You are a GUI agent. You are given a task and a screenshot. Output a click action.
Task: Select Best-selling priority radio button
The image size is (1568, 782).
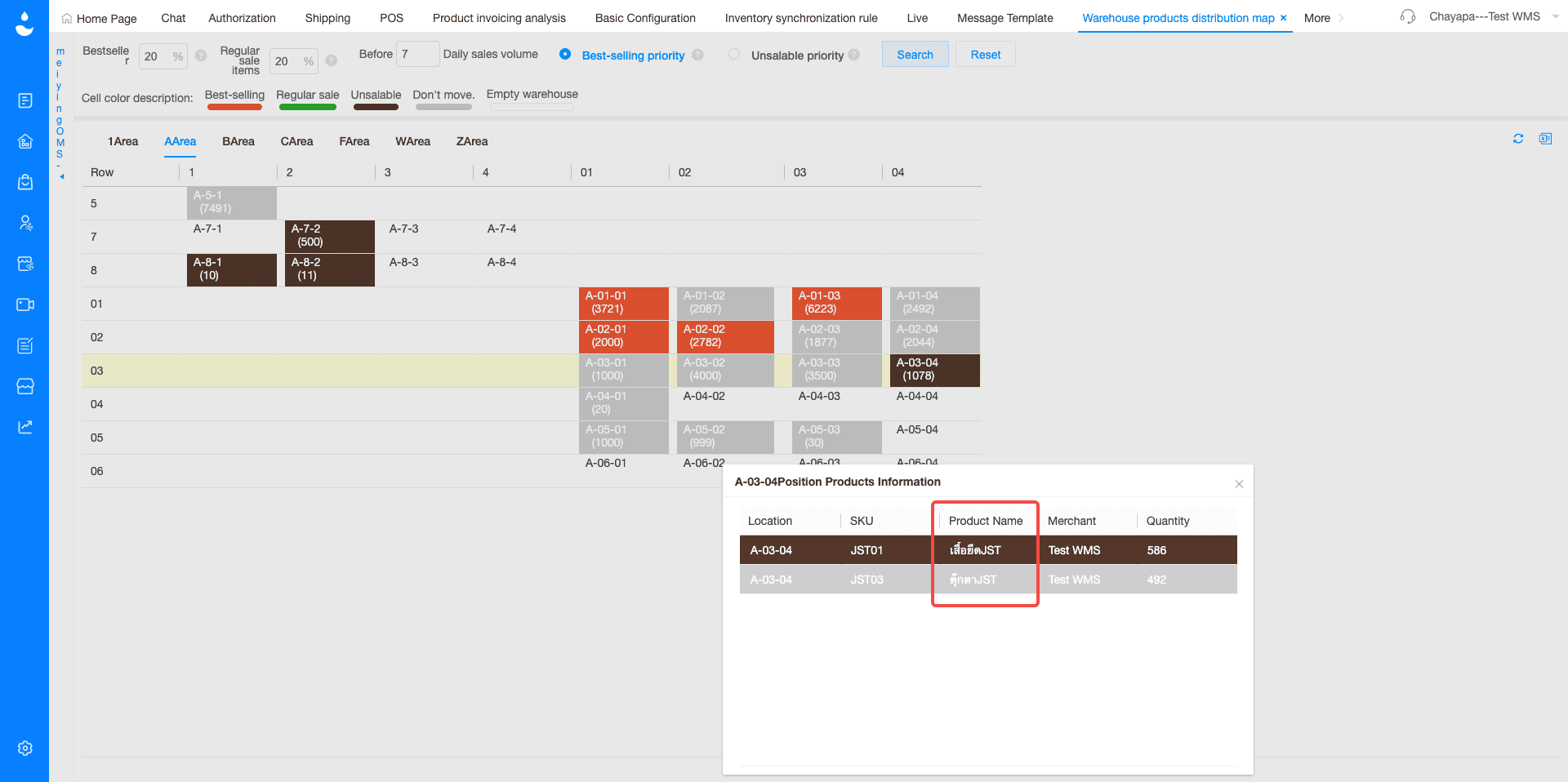565,54
